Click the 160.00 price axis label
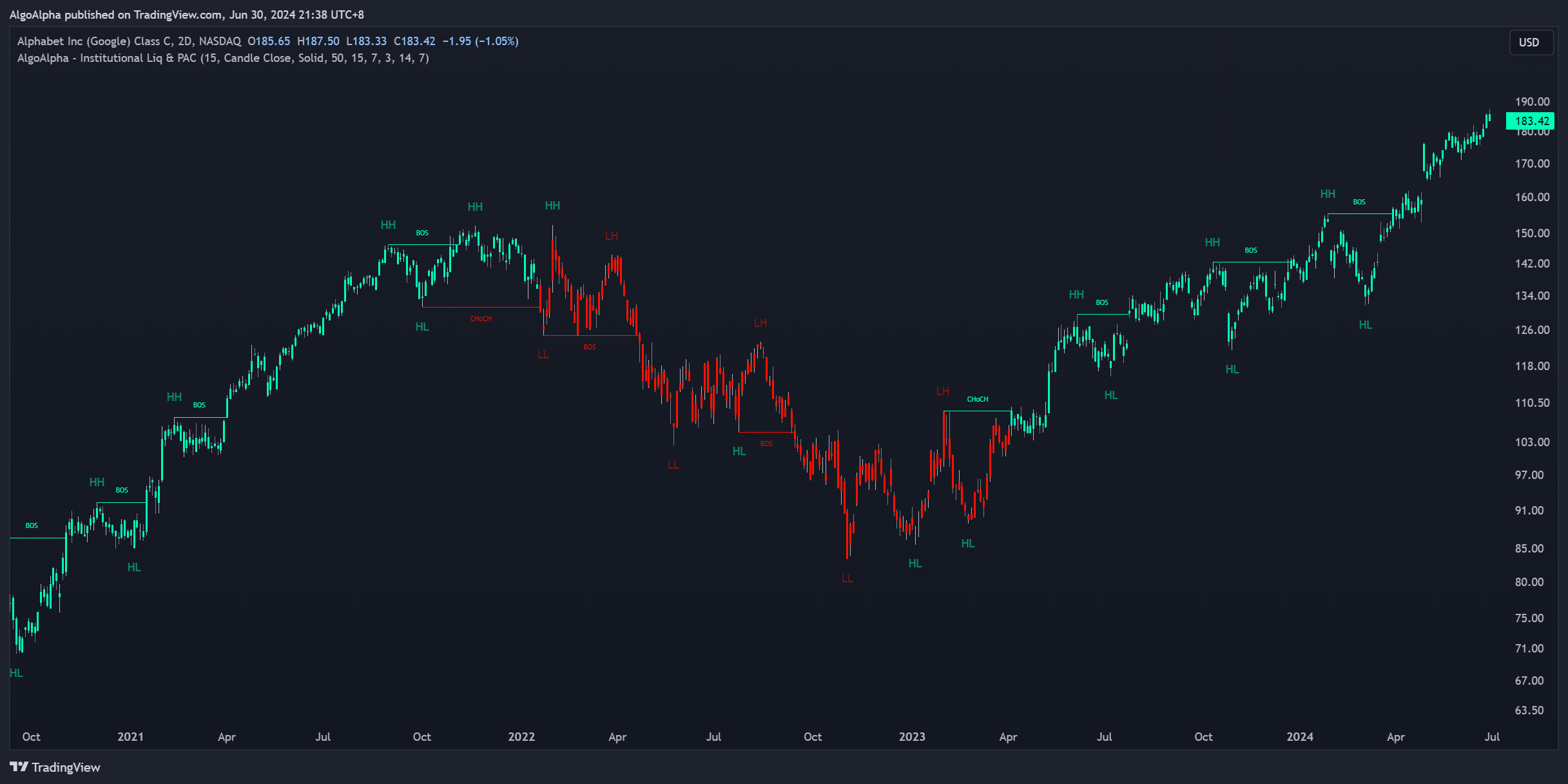Viewport: 1568px width, 784px height. 1532,197
